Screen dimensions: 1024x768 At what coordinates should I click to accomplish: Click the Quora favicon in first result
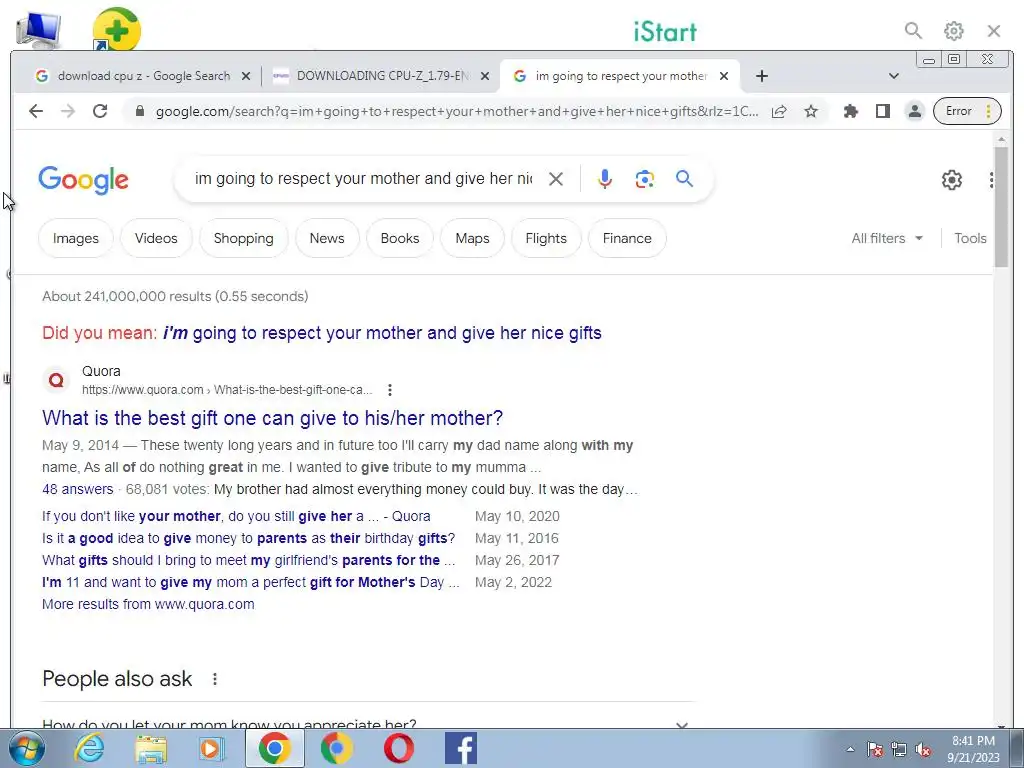pos(57,380)
